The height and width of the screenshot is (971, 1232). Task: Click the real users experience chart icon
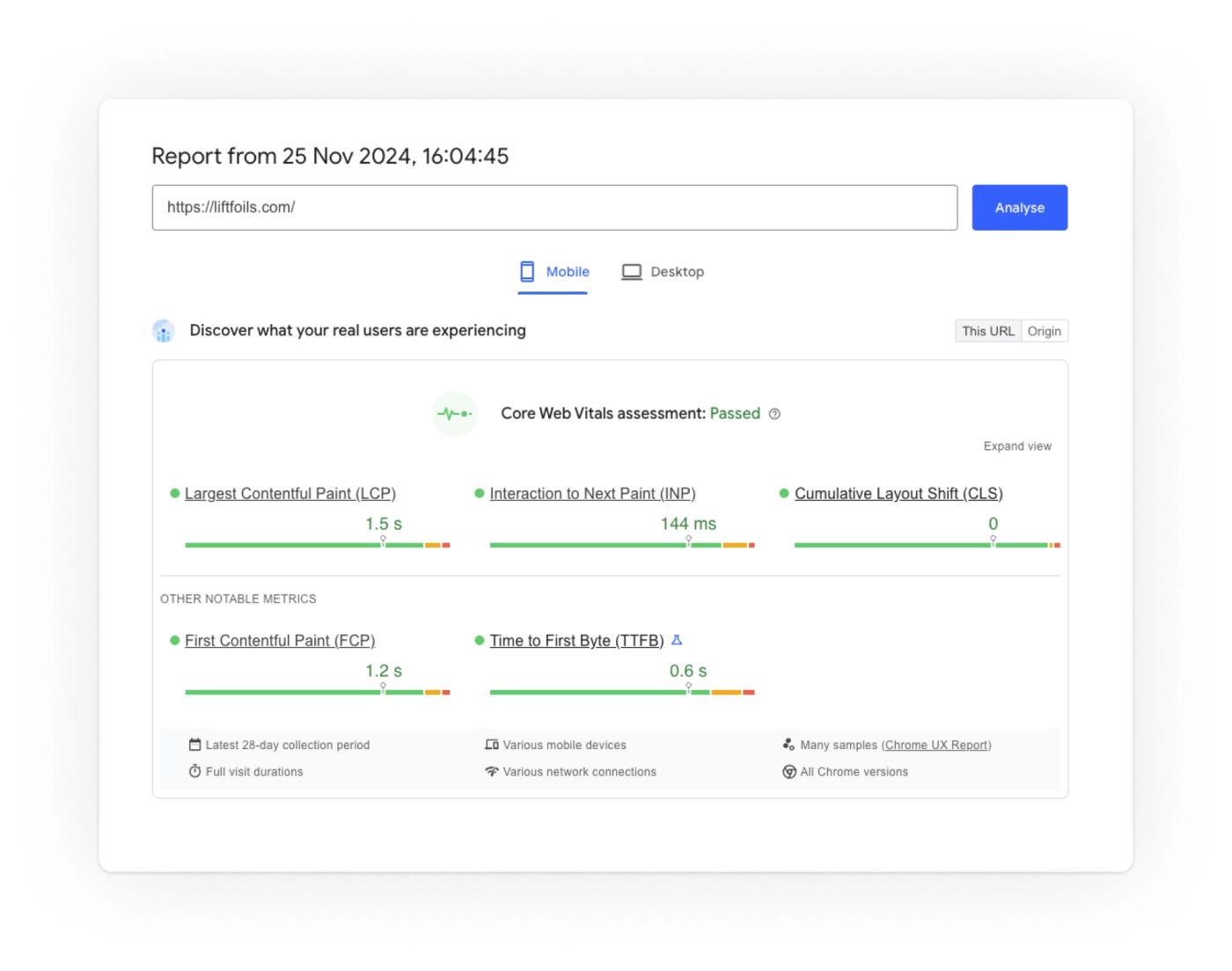point(164,331)
